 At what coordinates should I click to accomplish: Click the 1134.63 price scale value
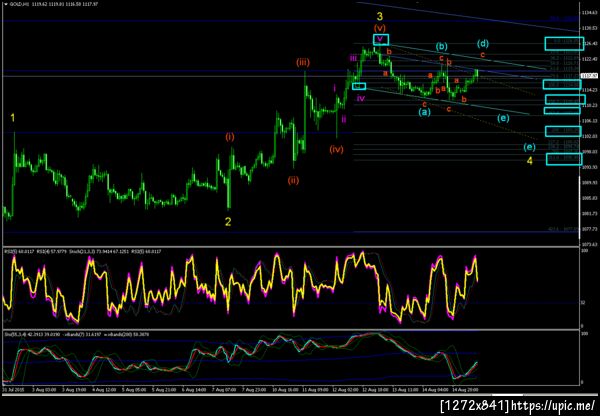click(588, 13)
